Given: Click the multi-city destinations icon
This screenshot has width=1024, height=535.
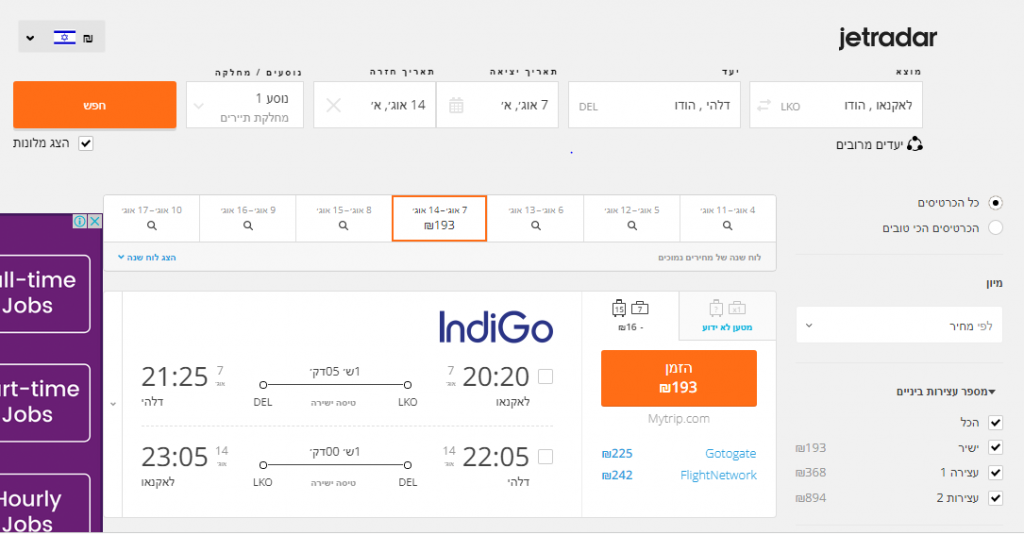Looking at the screenshot, I should (x=914, y=144).
